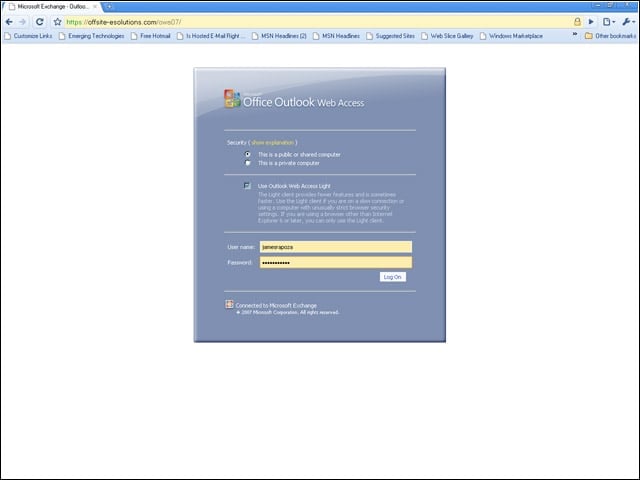
Task: Close the Microsoft Exchange tab
Action: pyautogui.click(x=95, y=7)
